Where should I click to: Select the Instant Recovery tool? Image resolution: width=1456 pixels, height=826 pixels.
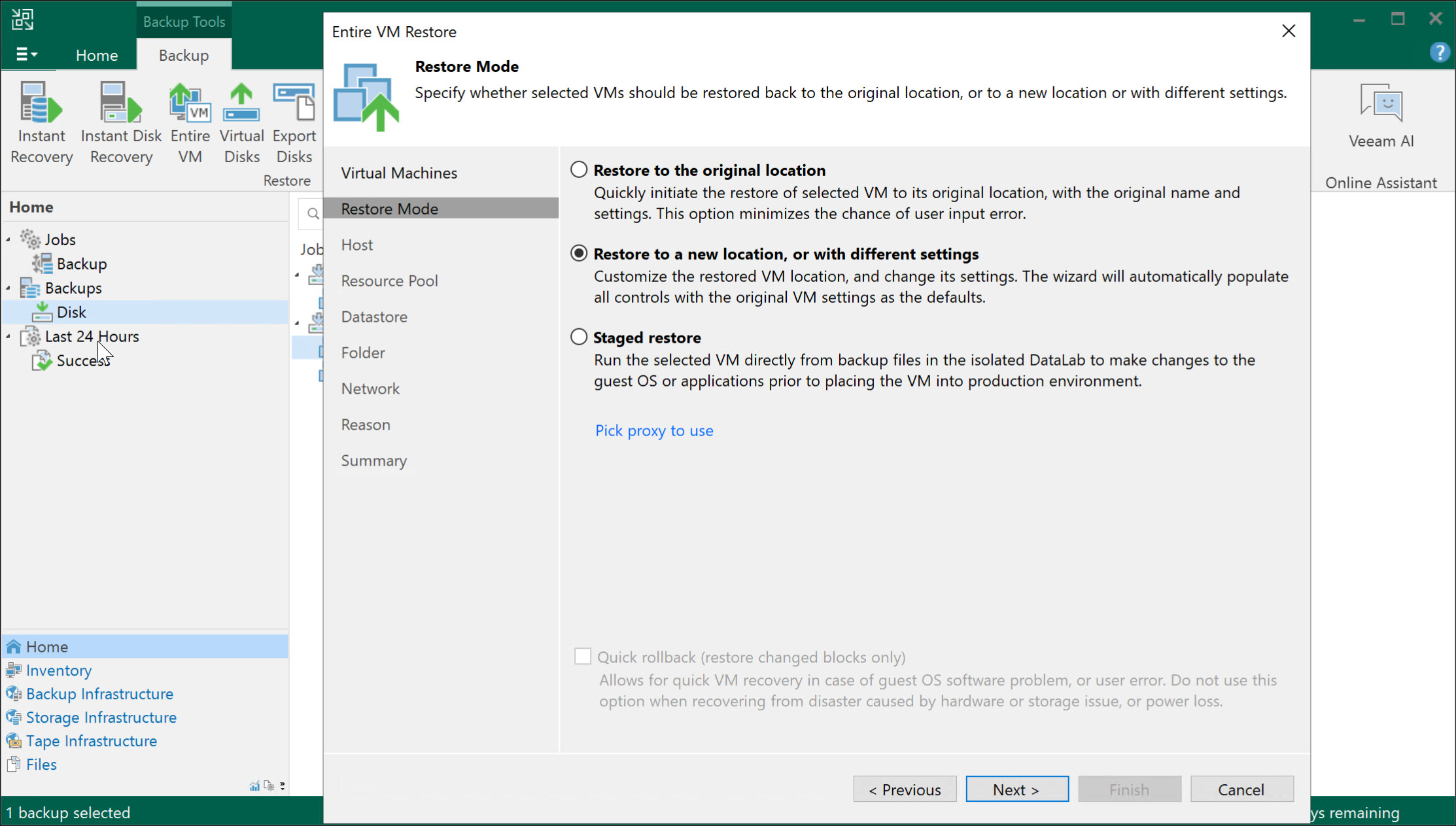pos(41,121)
